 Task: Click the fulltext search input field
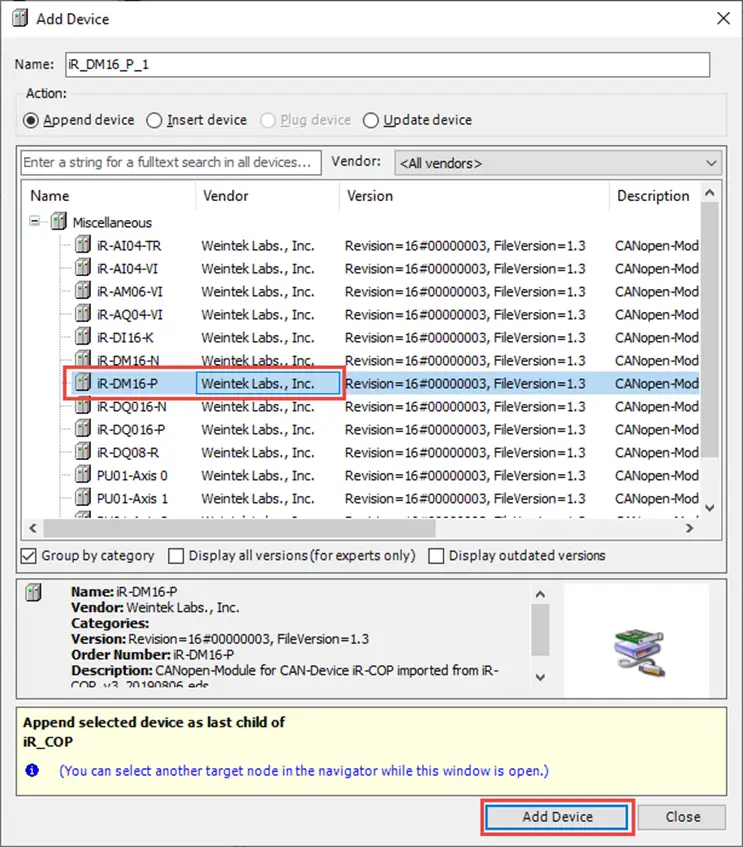pyautogui.click(x=171, y=163)
